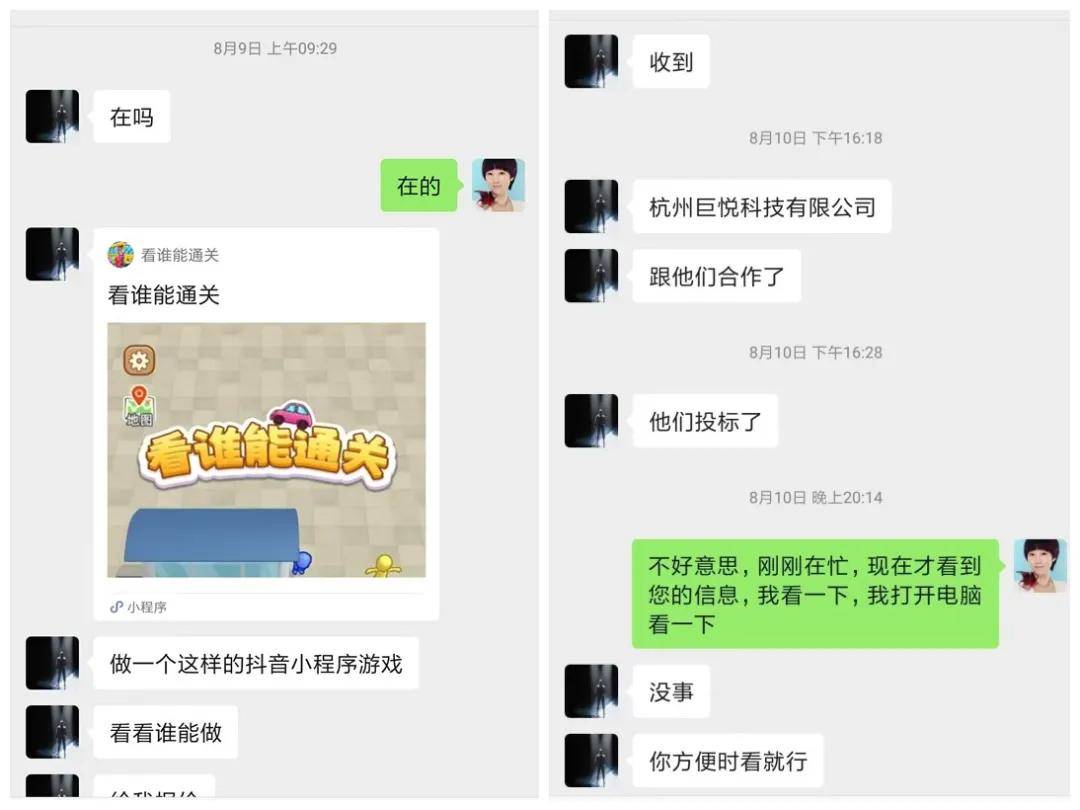
Task: Tap the woman avatar beside long green reply
Action: 1041,565
